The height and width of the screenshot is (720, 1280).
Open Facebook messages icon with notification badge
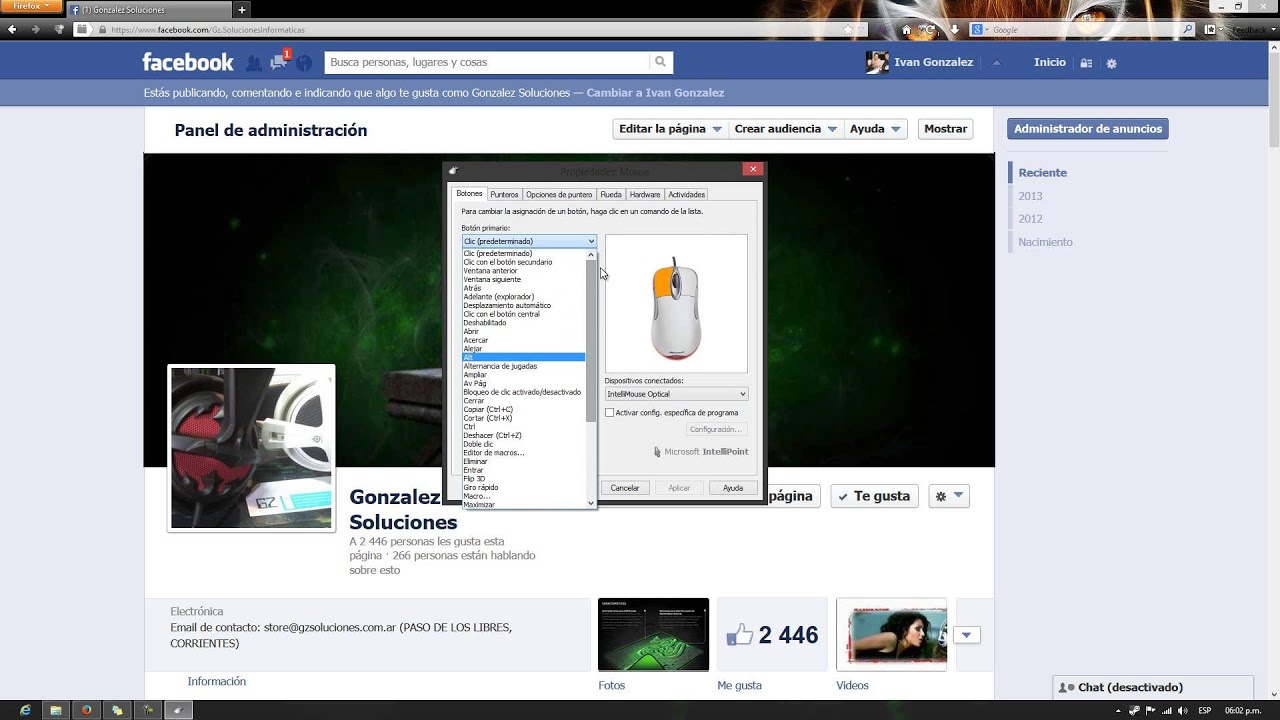coord(279,62)
